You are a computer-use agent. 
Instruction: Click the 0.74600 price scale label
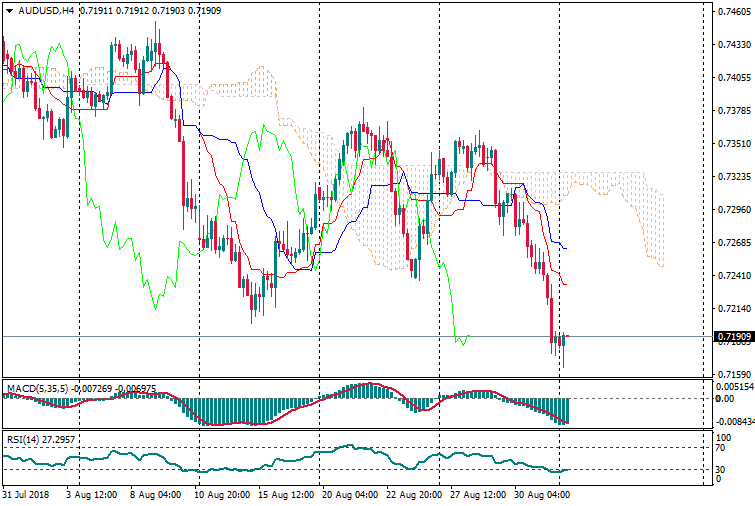[734, 12]
